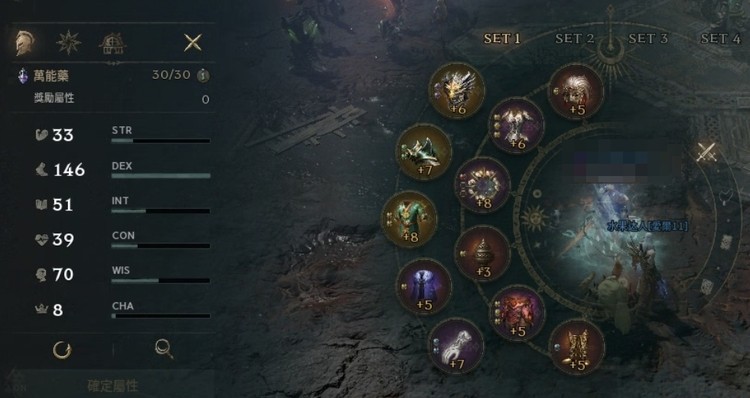Click the 確定屬性 confirm button

coord(112,386)
